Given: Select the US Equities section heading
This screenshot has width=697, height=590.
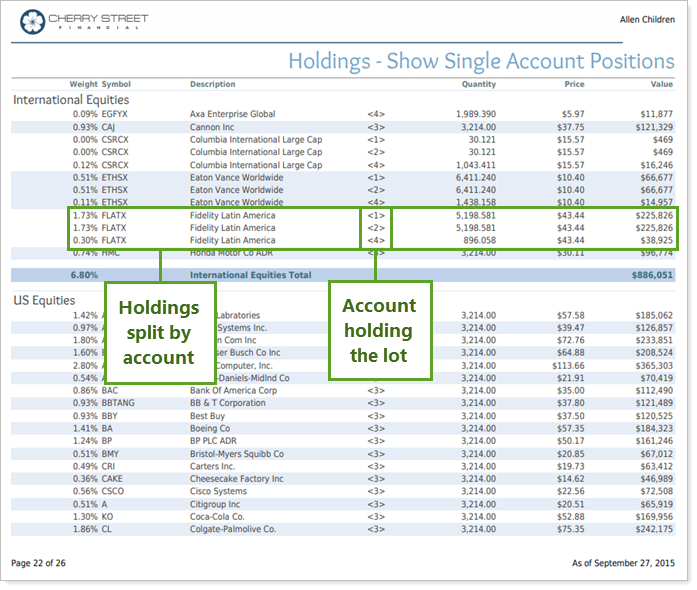Looking at the screenshot, I should coord(44,300).
